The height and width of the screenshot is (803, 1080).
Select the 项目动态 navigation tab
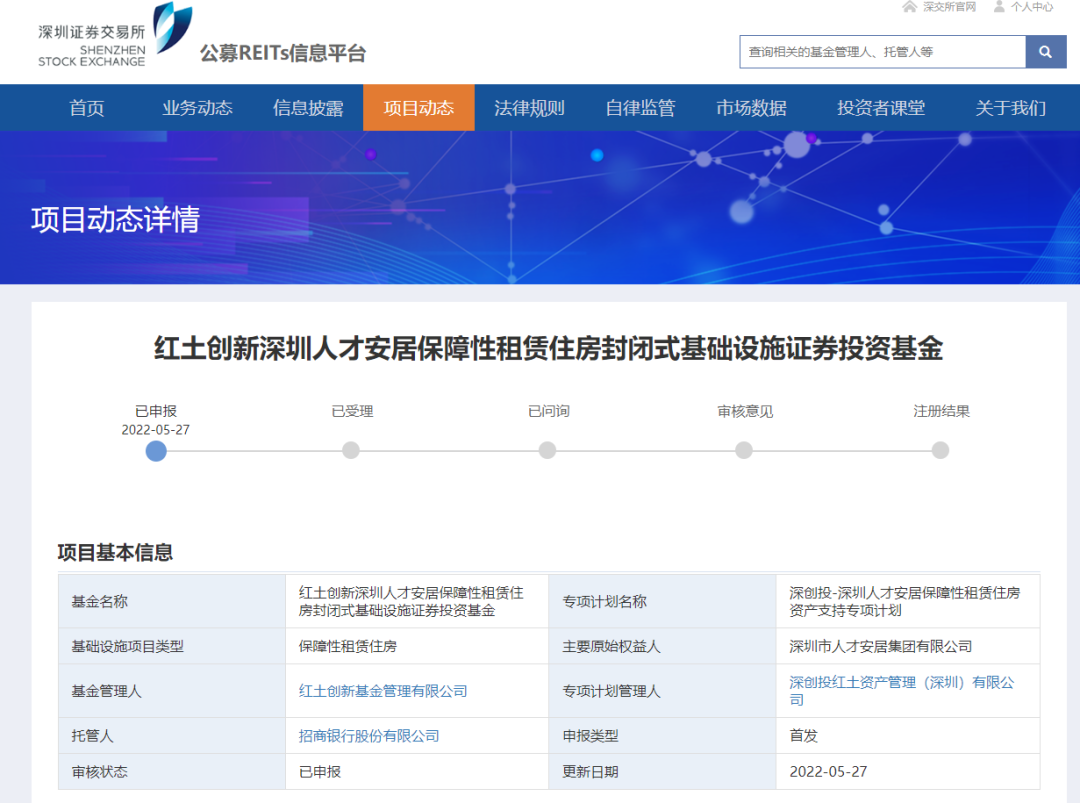419,107
